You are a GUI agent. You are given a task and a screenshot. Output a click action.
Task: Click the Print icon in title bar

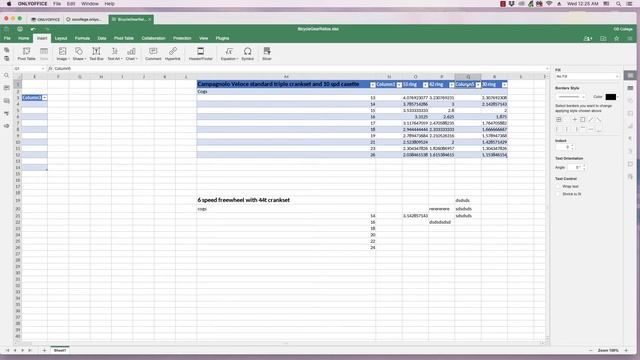(20, 29)
